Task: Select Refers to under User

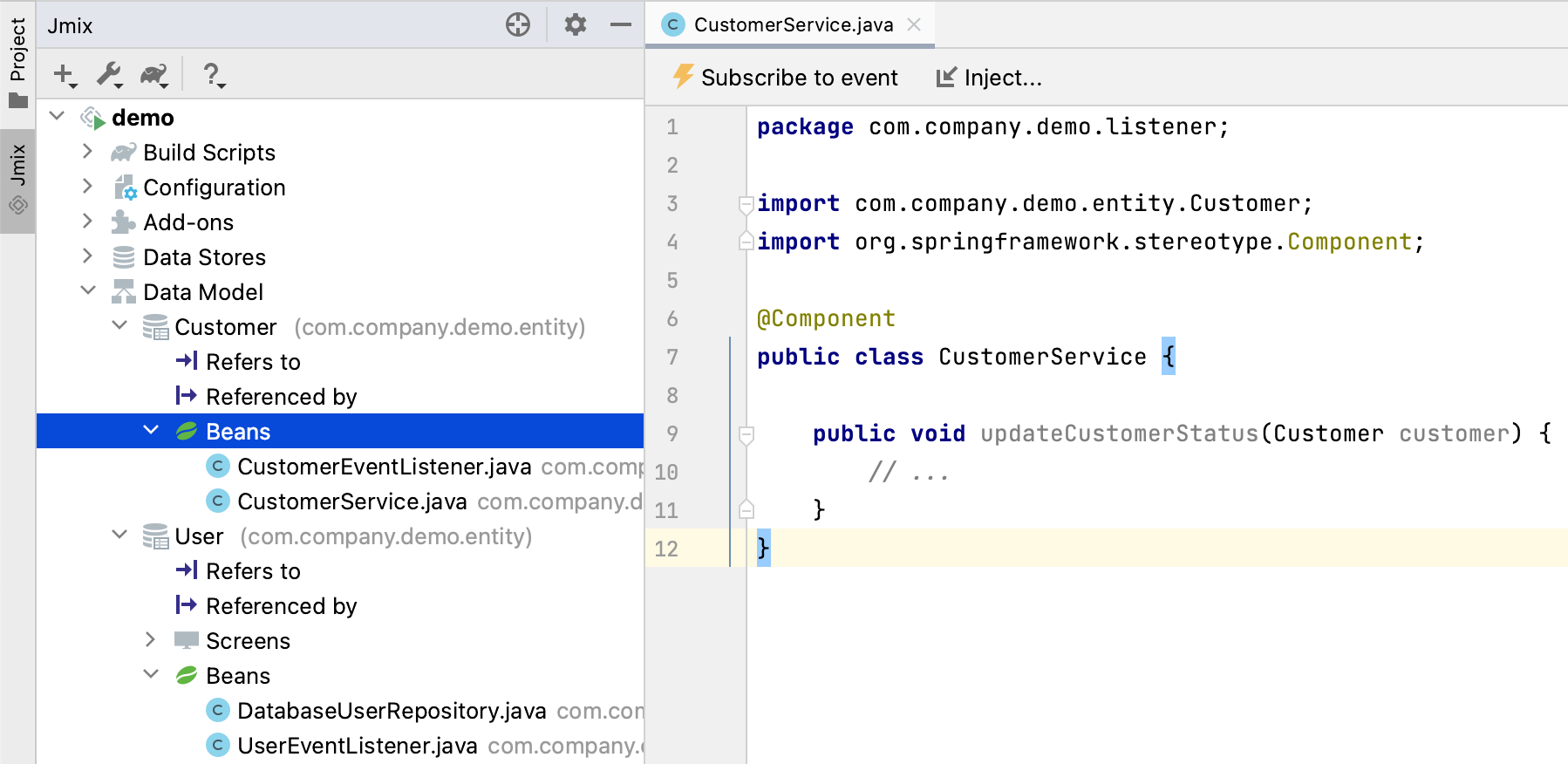Action: click(253, 571)
